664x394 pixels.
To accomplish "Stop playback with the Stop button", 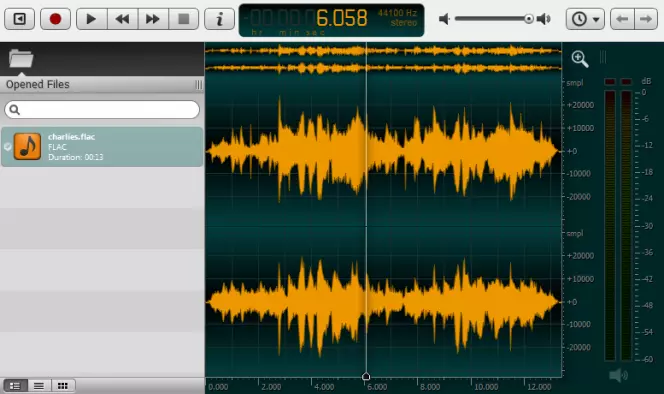I will point(183,19).
